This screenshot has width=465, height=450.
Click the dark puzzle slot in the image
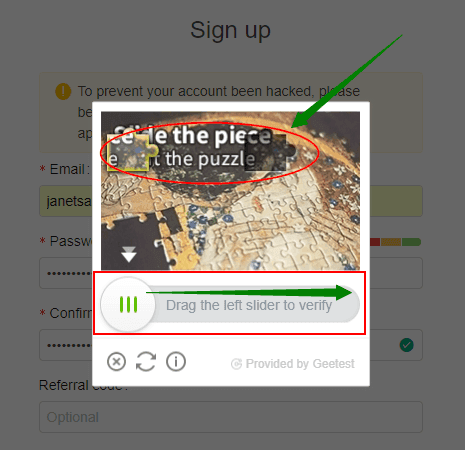(x=271, y=152)
